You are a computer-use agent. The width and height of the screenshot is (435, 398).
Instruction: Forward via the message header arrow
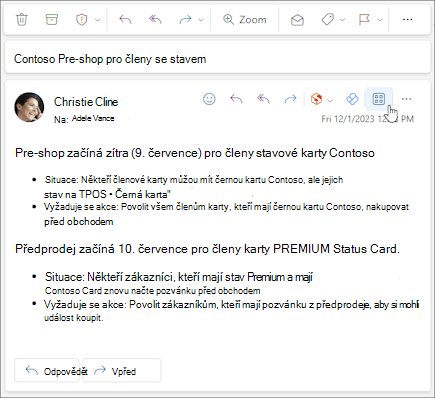290,99
